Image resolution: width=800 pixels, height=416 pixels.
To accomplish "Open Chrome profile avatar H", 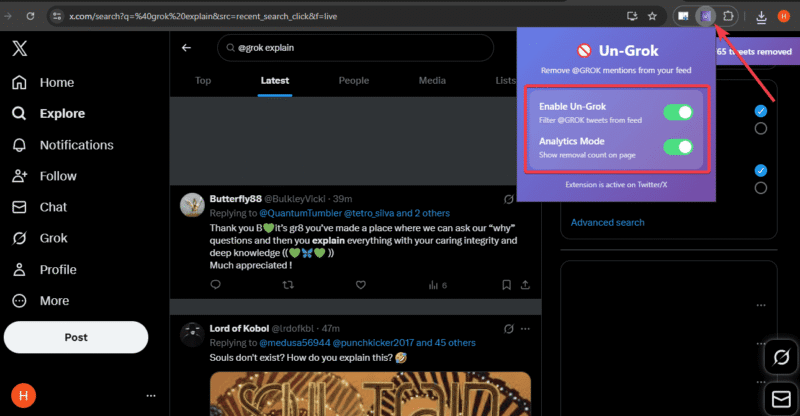I will (784, 16).
